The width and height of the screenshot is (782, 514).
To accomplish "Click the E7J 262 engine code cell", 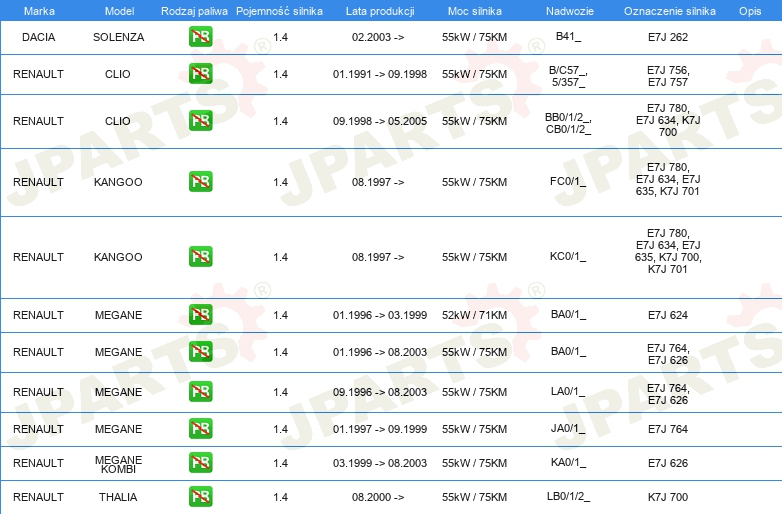I will coord(668,37).
